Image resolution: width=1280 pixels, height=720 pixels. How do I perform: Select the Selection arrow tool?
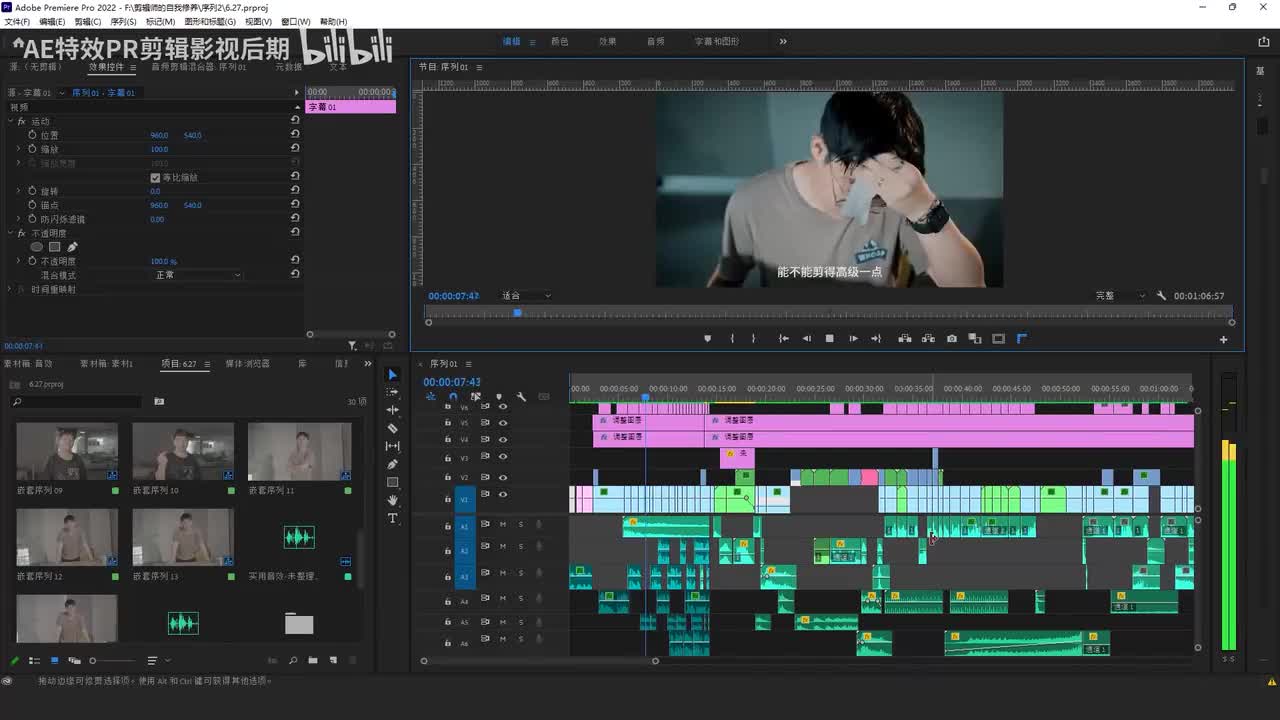point(392,375)
